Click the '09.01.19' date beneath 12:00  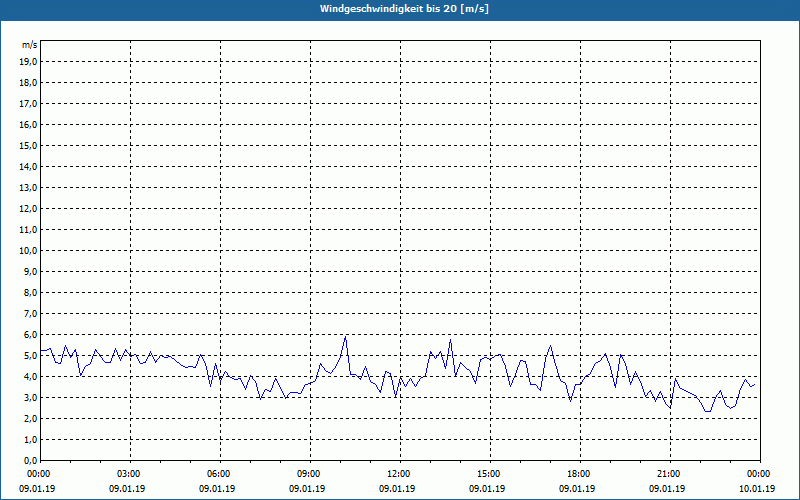coord(397,488)
